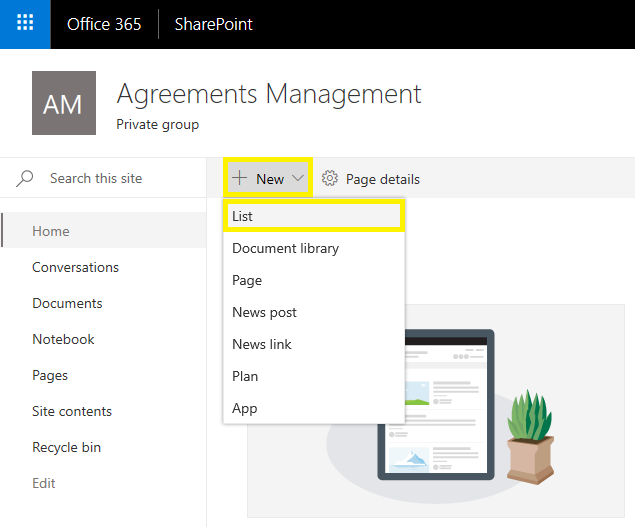
Task: Open Documents in the left navigation
Action: (x=67, y=303)
